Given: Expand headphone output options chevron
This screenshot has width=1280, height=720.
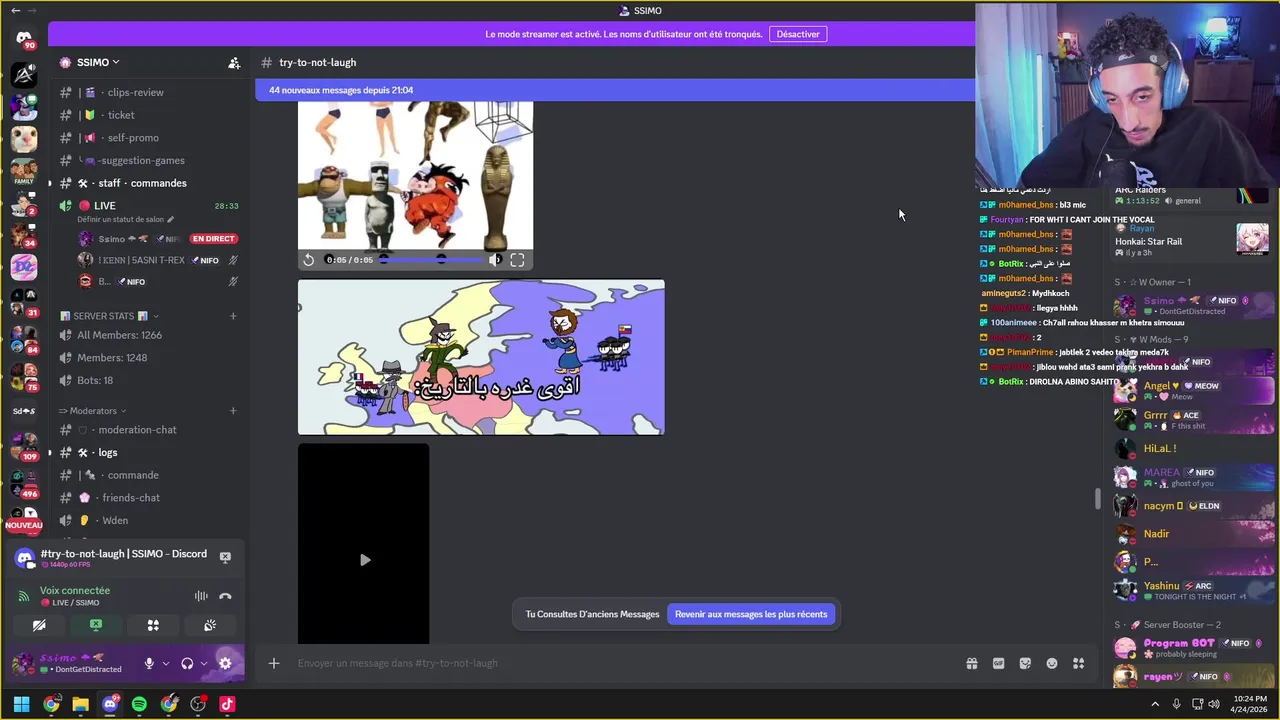Looking at the screenshot, I should tap(204, 663).
